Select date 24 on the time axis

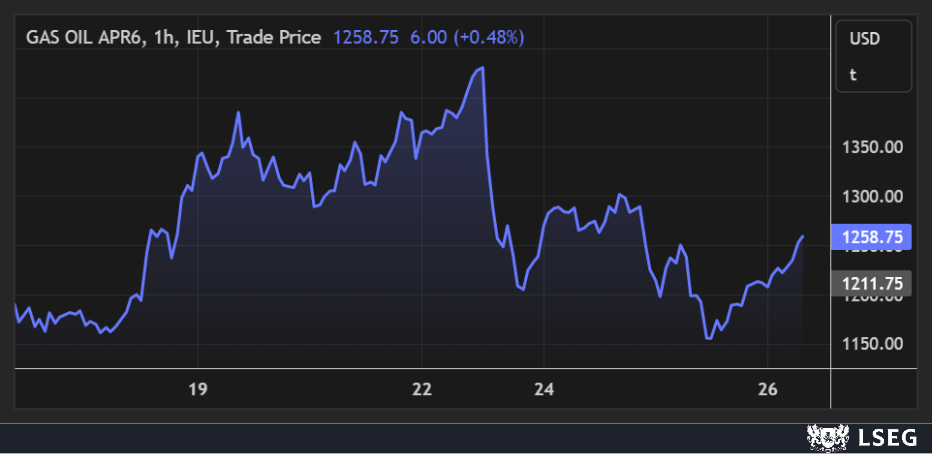(544, 389)
